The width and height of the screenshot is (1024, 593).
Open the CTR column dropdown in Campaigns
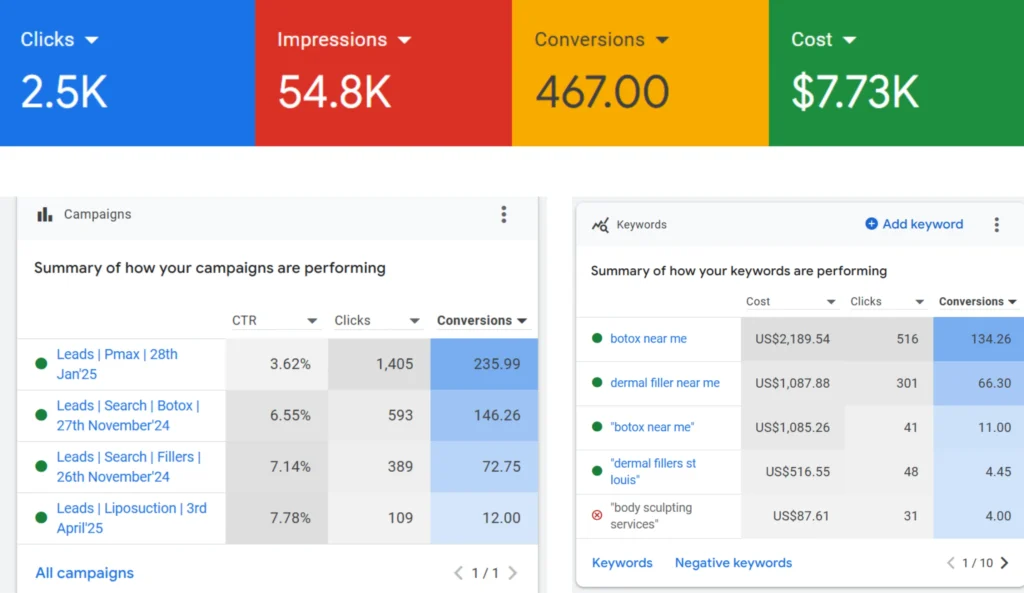point(312,321)
